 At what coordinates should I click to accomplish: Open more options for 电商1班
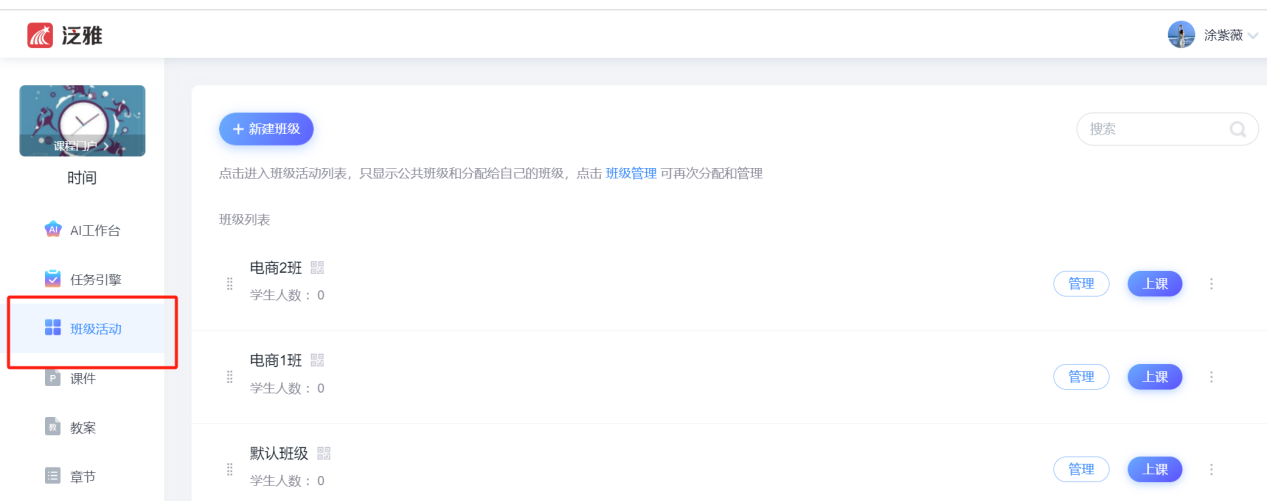coord(1211,377)
